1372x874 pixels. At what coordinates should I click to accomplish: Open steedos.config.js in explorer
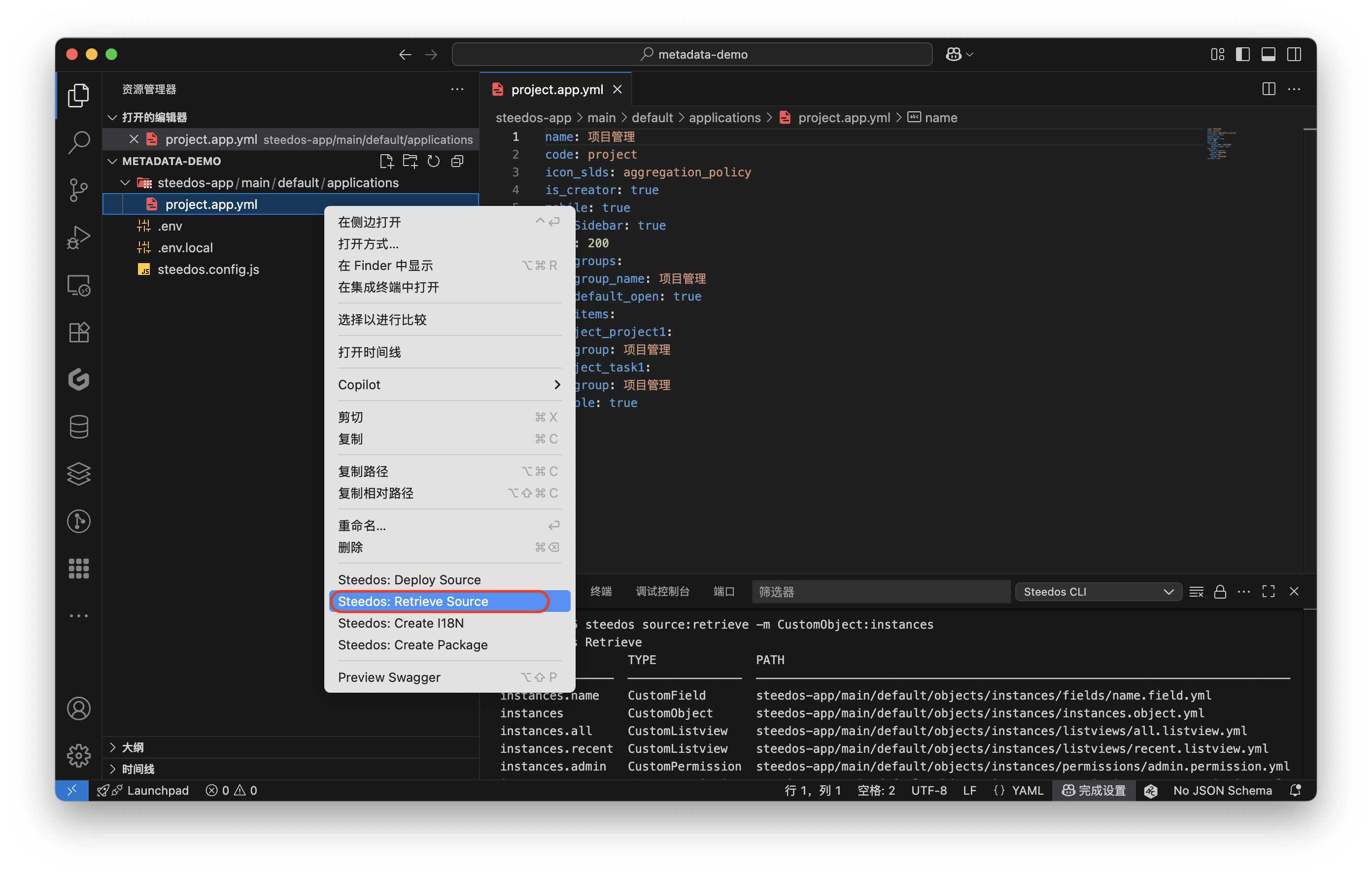click(291, 269)
